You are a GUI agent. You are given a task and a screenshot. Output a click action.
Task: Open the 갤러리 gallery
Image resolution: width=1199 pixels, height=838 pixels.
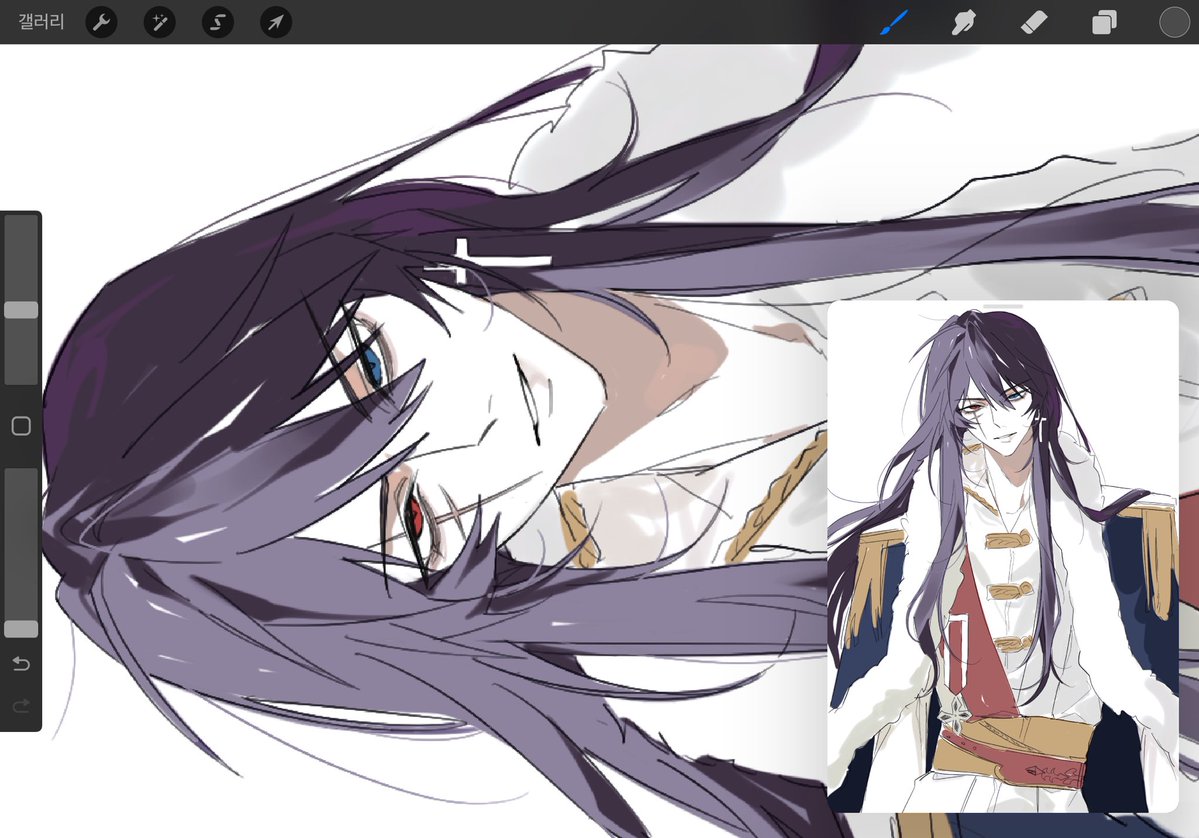[x=41, y=21]
